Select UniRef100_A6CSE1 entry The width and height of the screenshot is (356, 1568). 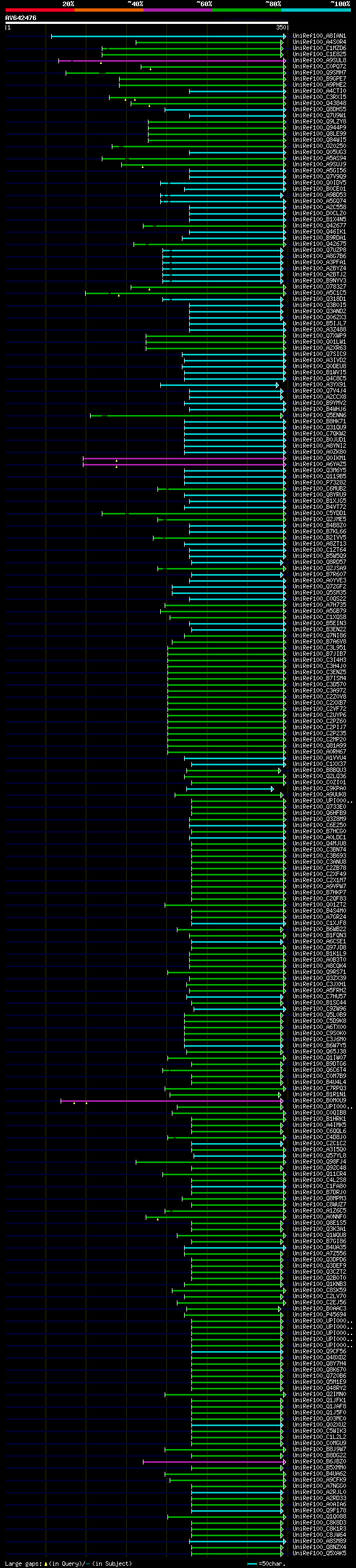[x=319, y=942]
